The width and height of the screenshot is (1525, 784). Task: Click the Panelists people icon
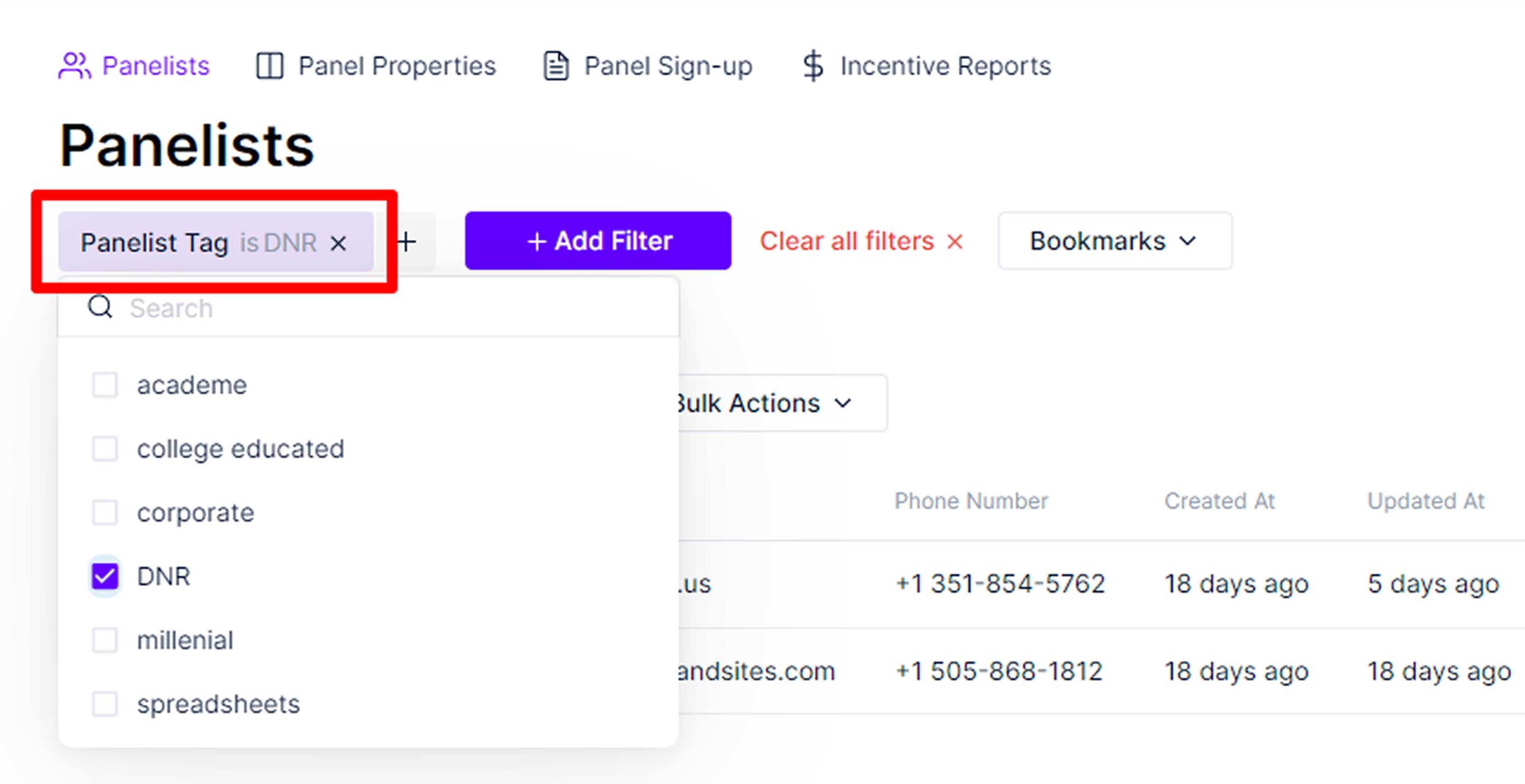75,66
